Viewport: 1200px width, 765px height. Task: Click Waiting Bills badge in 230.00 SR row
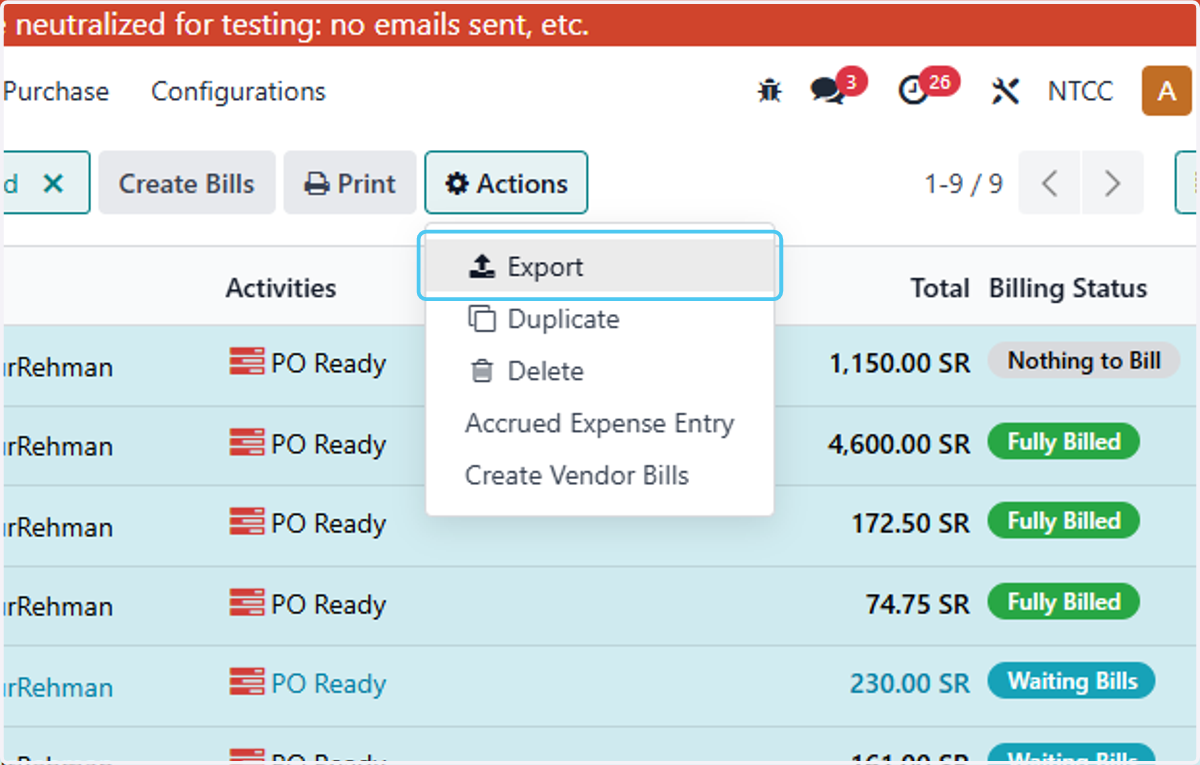1071,681
